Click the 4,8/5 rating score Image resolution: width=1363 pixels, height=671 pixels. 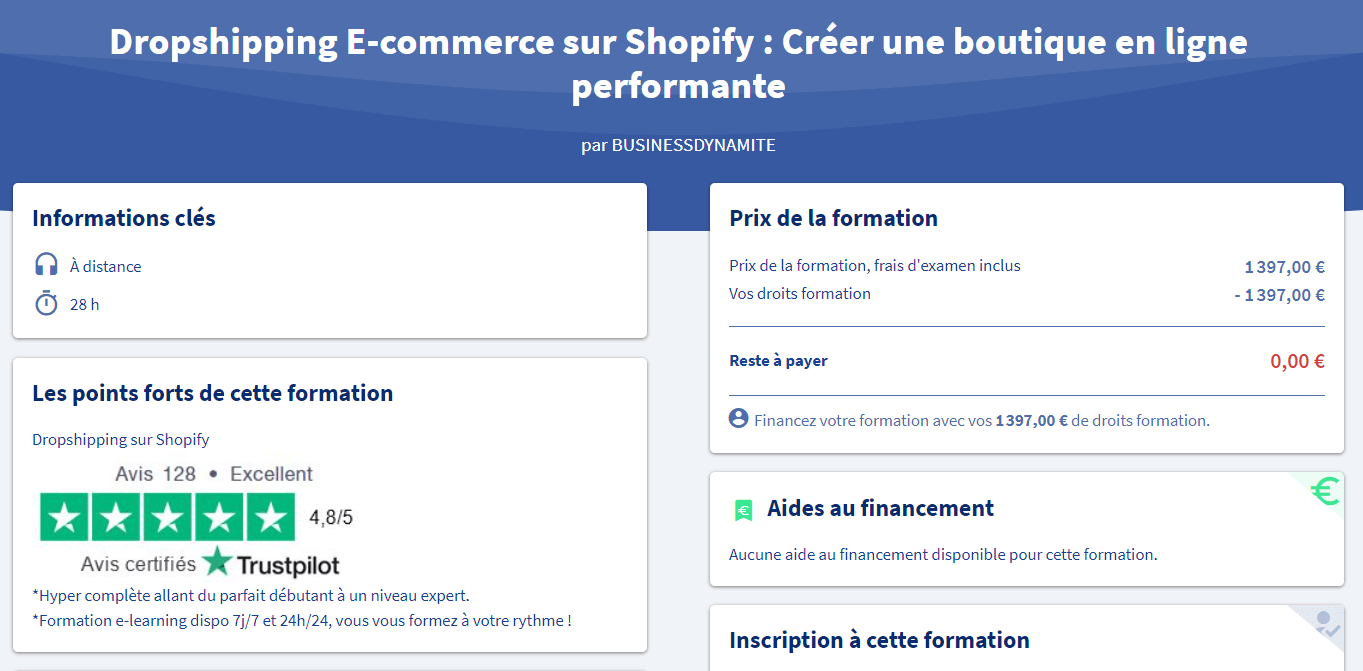[331, 518]
